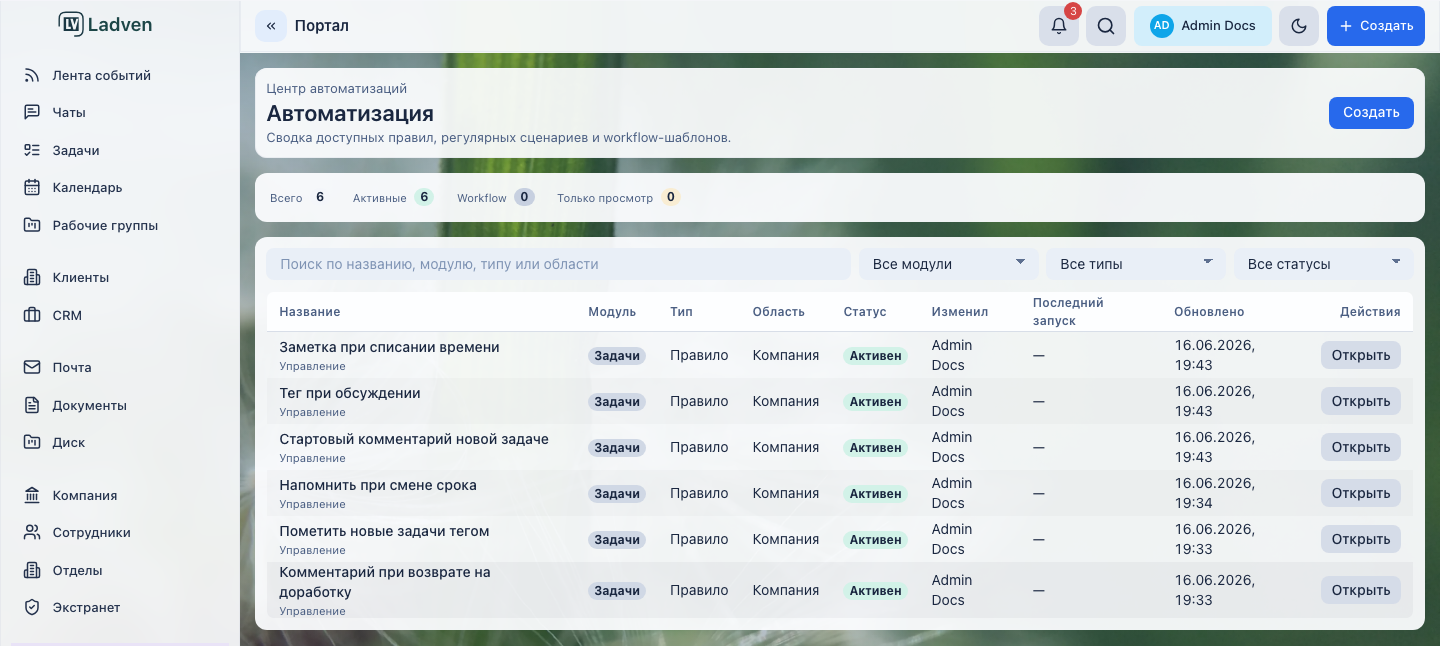This screenshot has width=1440, height=646.
Task: Click Создать in the Автоматизация header
Action: point(1371,113)
